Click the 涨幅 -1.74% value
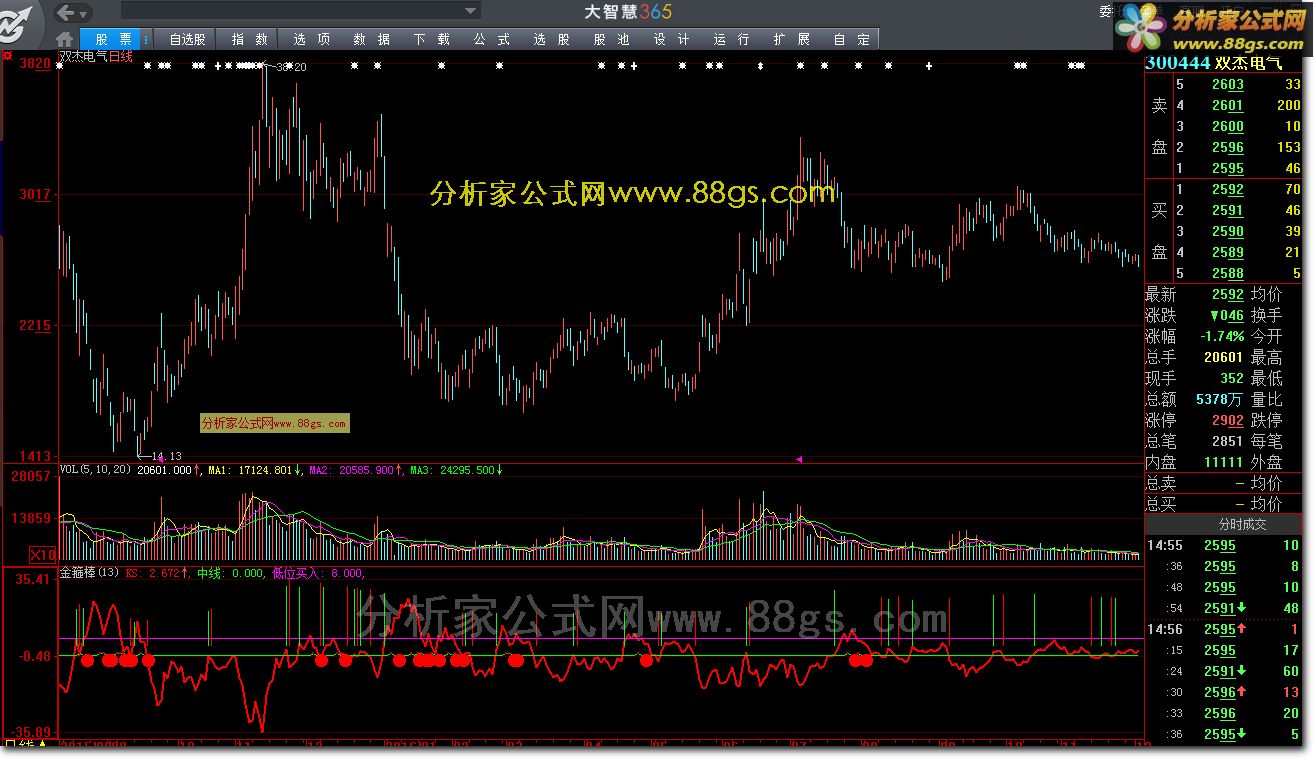1315x759 pixels. 1223,337
